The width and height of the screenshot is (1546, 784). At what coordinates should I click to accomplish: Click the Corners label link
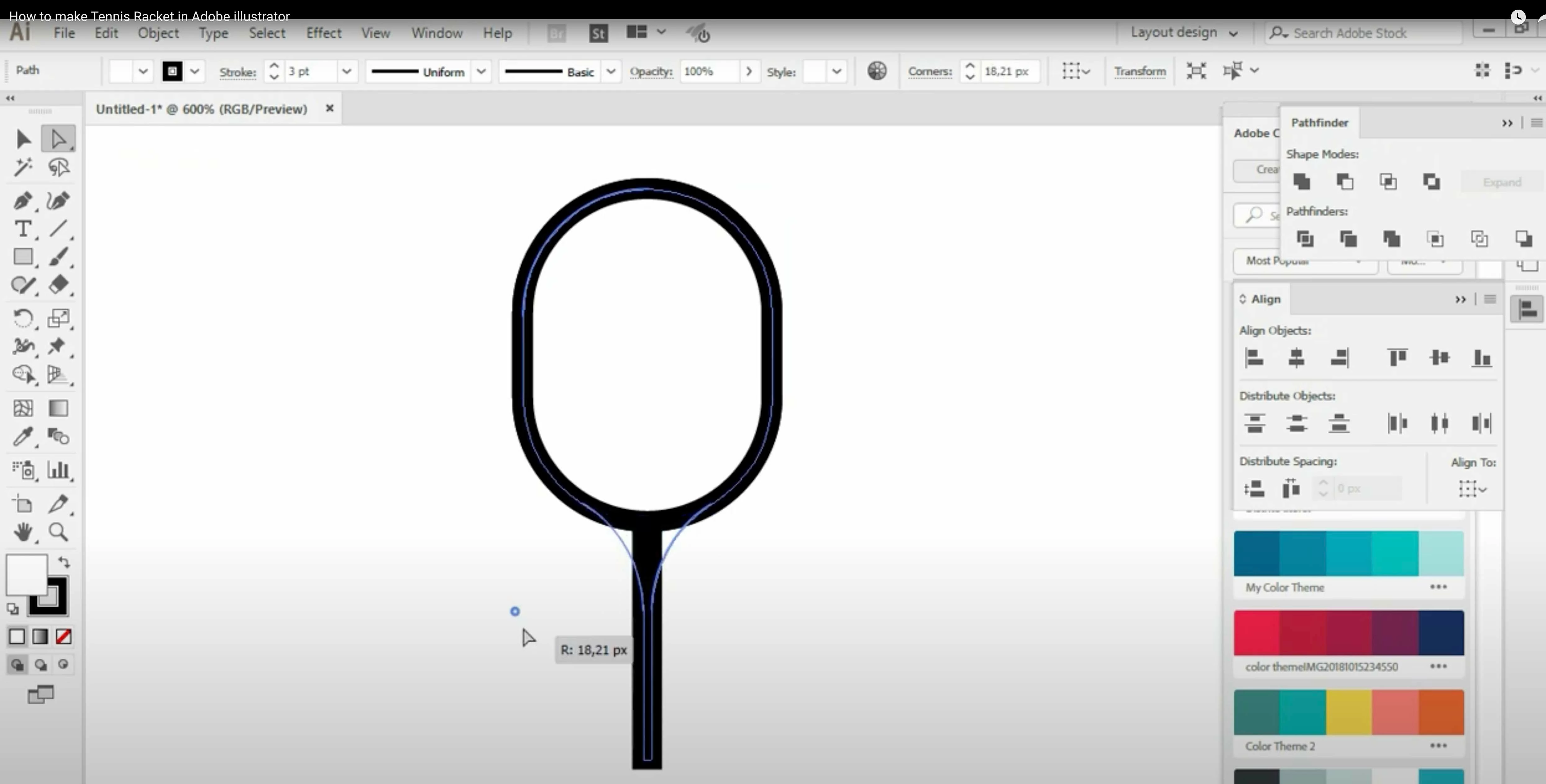(930, 71)
